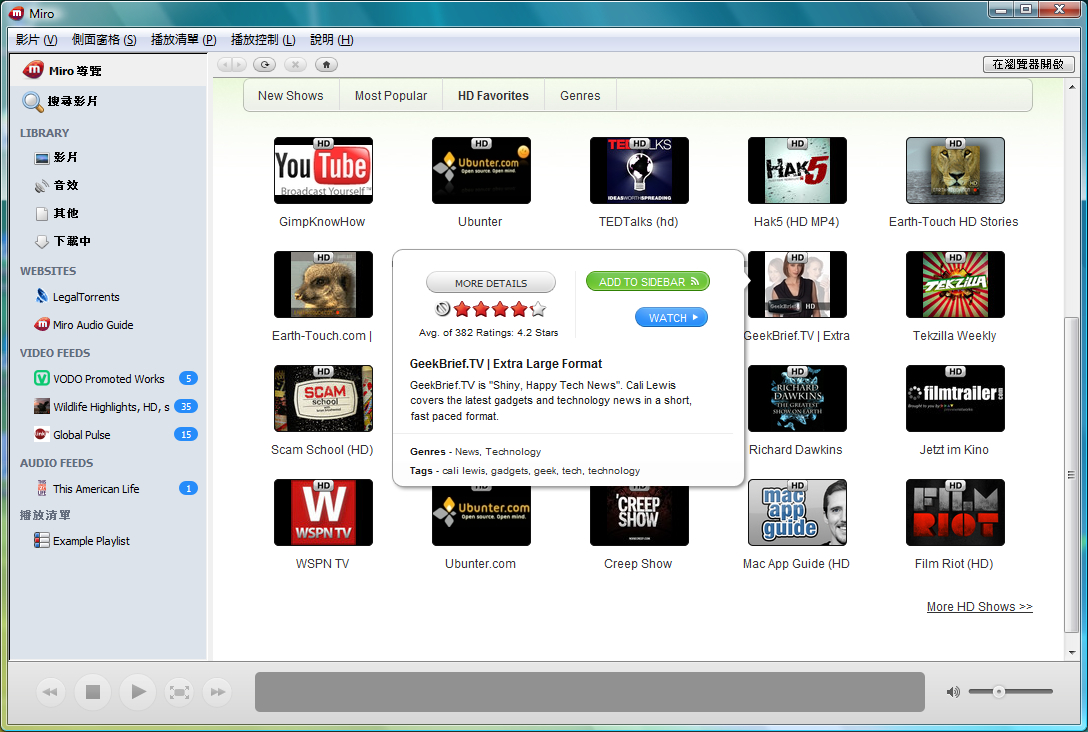Open the Richard Dawkins thumbnail

pos(797,398)
